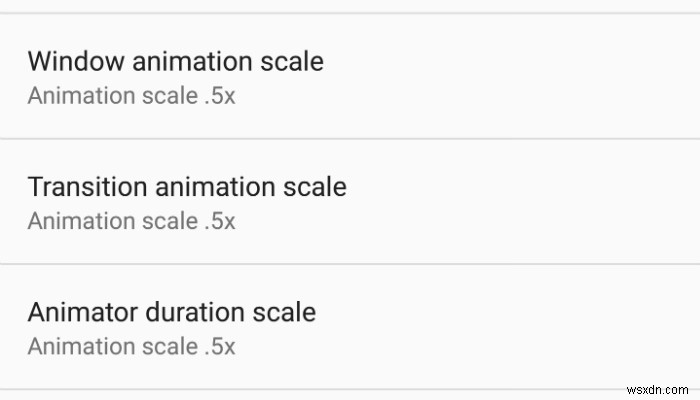This screenshot has height=400, width=700.
Task: Open the Animator duration scale setting
Action: coord(350,327)
